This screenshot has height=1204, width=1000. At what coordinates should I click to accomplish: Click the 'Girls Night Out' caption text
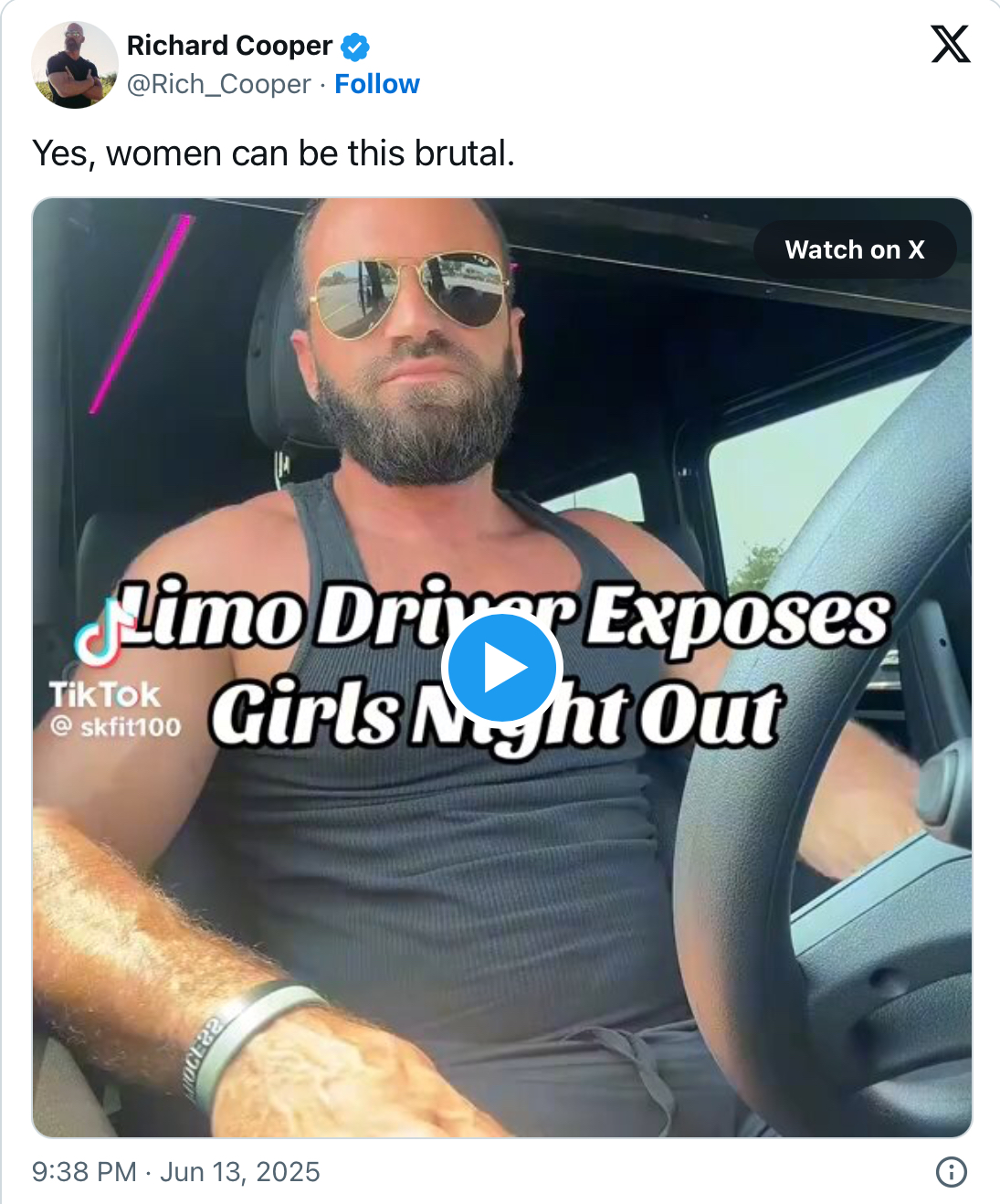pos(496,713)
